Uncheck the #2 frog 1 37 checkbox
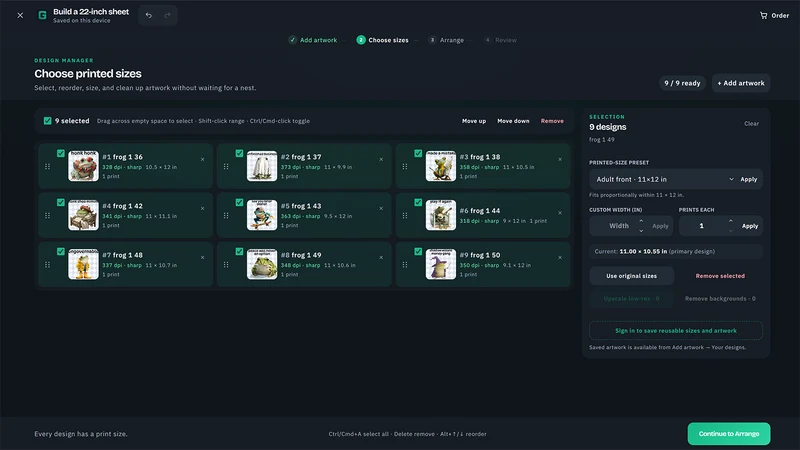800x450 pixels. pos(239,153)
